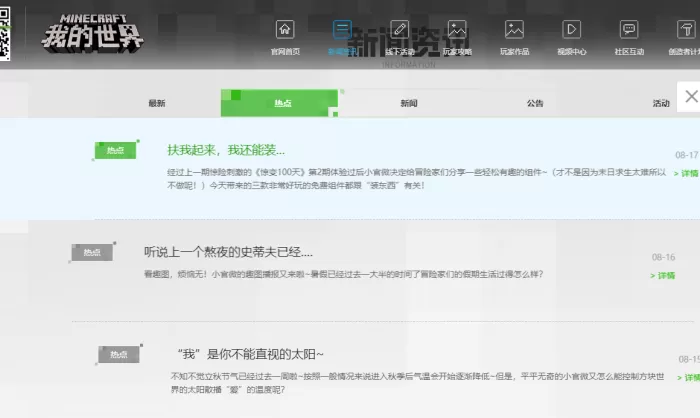Open the 玩家攻略 image icon
This screenshot has height=418, width=700.
457,29
